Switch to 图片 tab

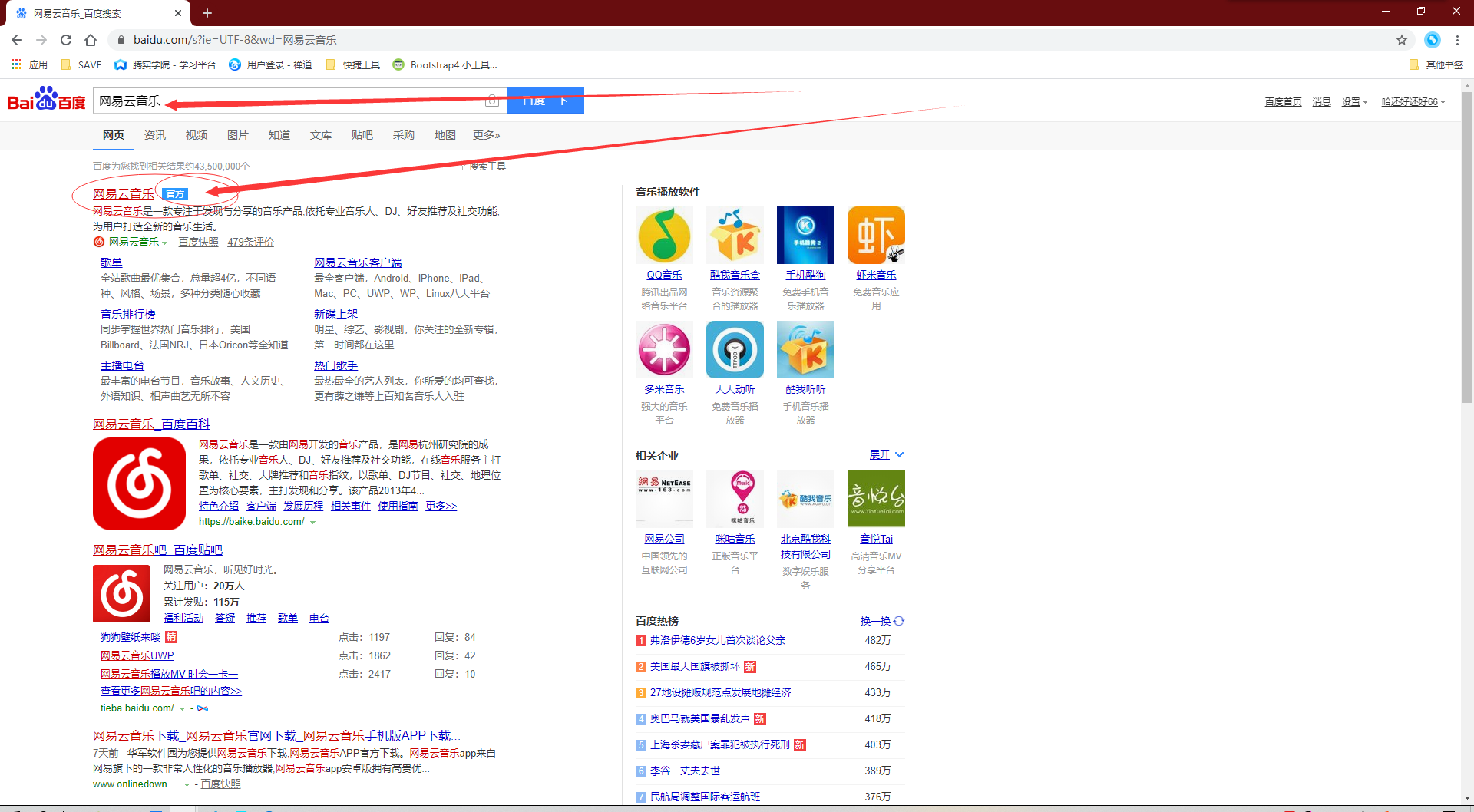click(238, 135)
